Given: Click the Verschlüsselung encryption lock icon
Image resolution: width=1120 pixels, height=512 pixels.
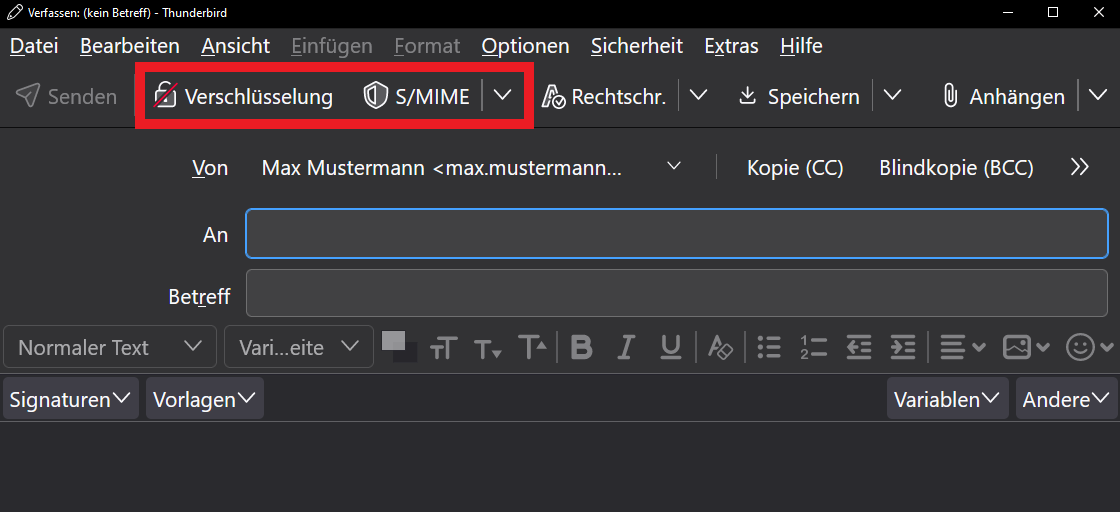Looking at the screenshot, I should pyautogui.click(x=165, y=96).
